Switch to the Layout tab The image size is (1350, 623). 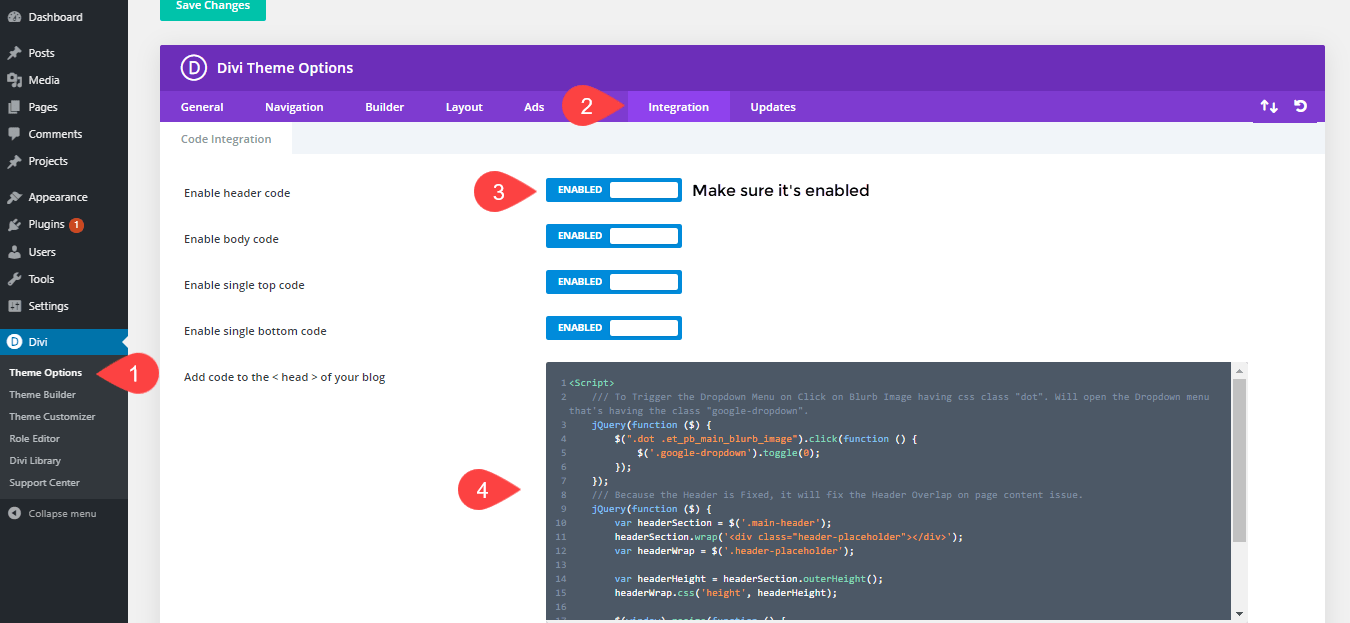[x=464, y=107]
